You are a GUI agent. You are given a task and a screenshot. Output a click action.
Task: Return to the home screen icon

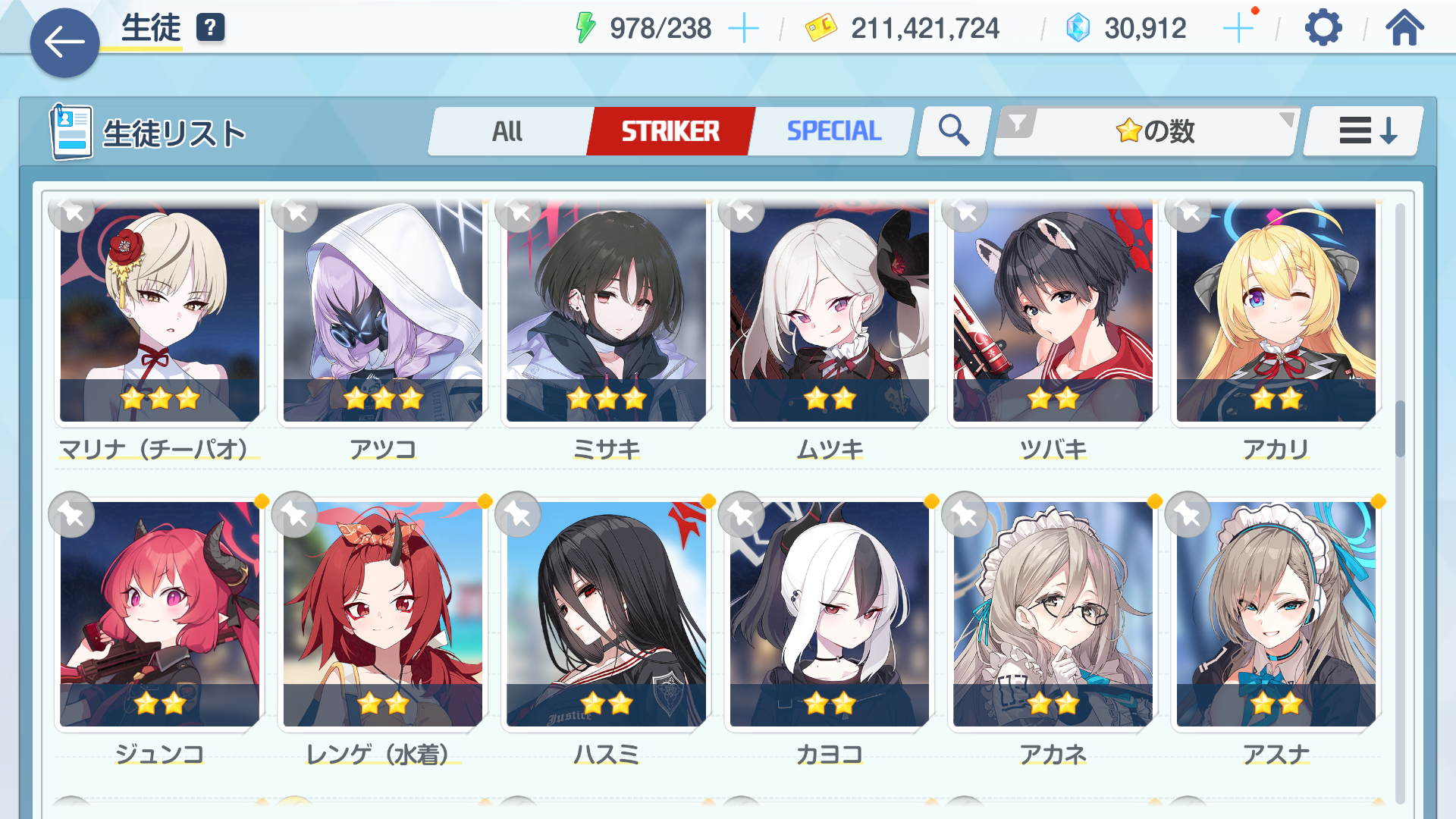coord(1404,28)
